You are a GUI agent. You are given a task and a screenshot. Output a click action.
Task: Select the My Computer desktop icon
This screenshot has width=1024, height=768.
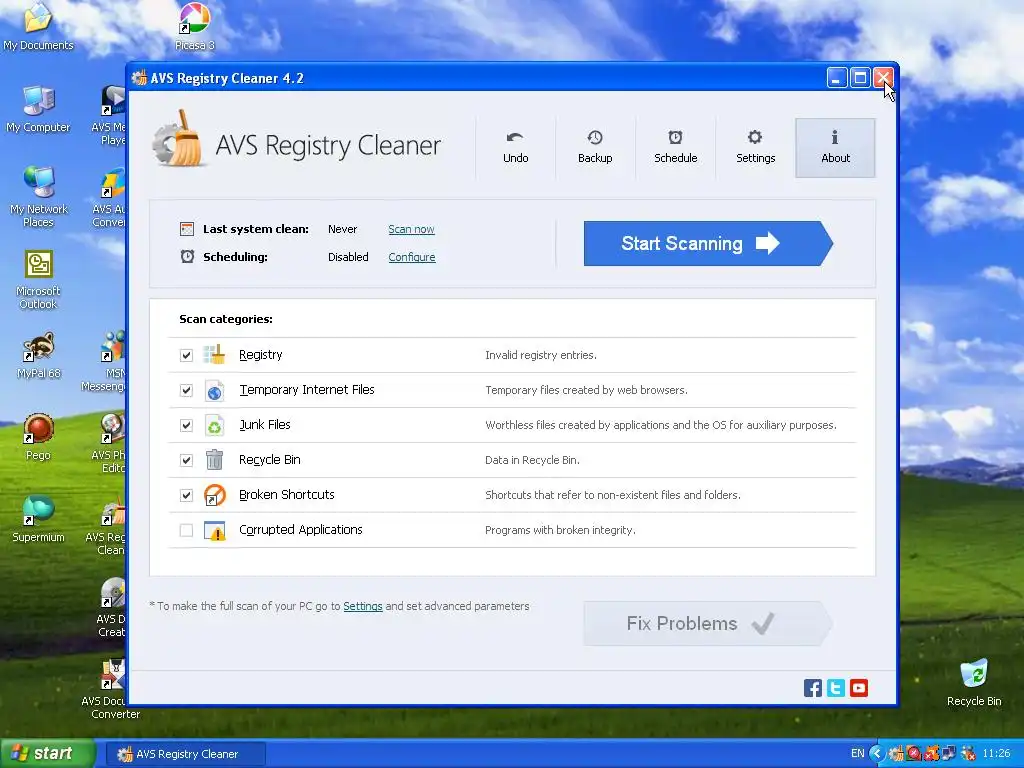point(38,109)
